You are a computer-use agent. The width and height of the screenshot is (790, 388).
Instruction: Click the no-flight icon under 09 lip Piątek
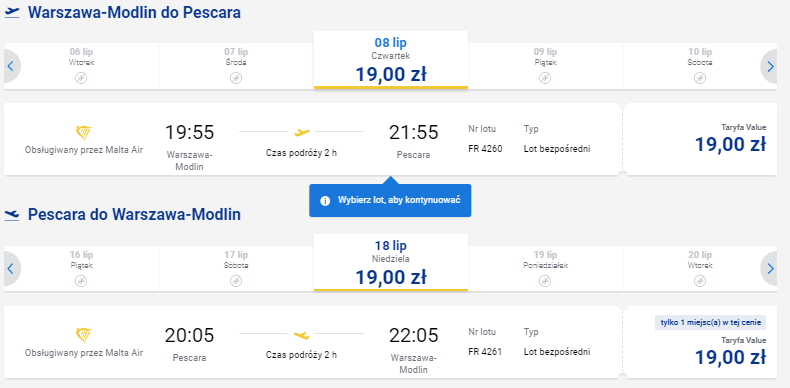[x=545, y=78]
